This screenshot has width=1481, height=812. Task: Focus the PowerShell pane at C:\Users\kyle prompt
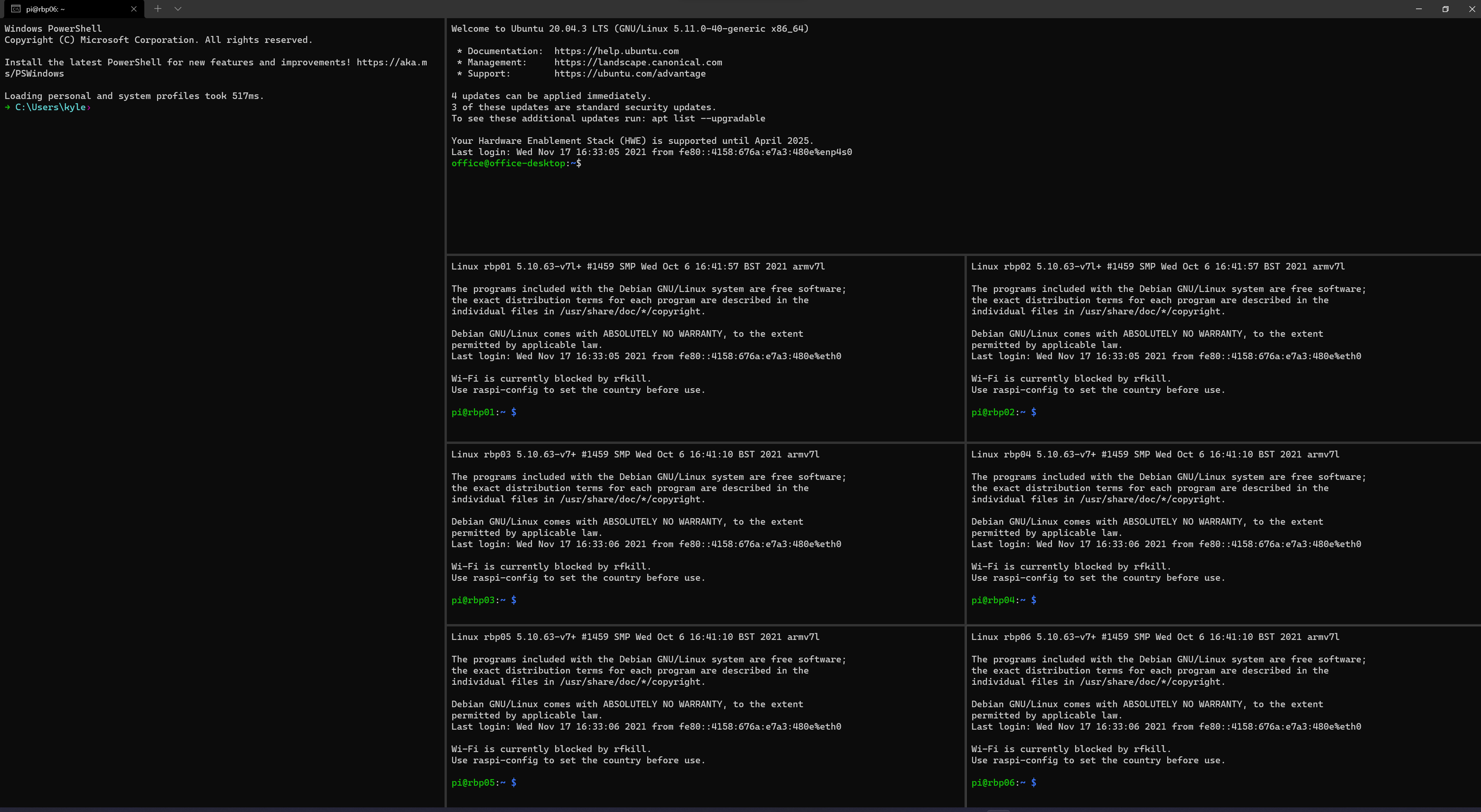48,107
